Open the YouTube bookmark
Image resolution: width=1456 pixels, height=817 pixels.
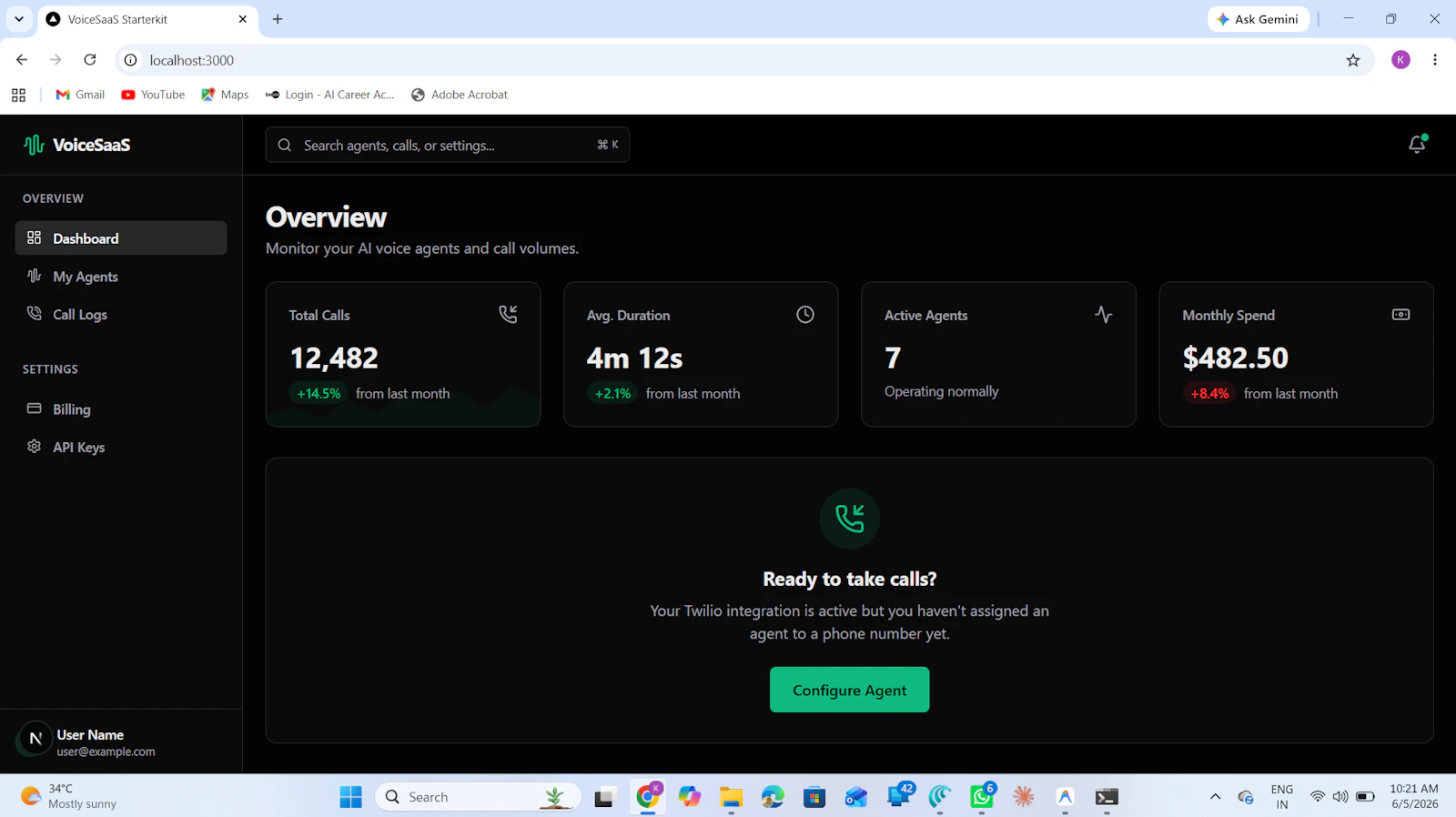point(153,95)
